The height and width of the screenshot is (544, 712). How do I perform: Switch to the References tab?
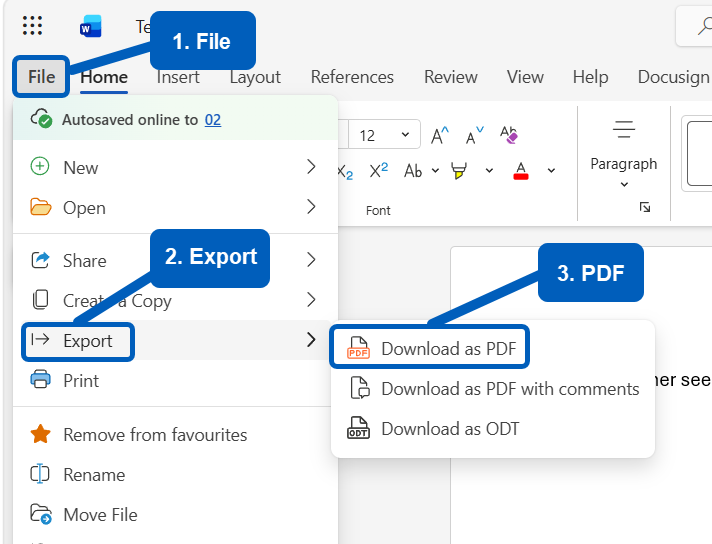(352, 77)
